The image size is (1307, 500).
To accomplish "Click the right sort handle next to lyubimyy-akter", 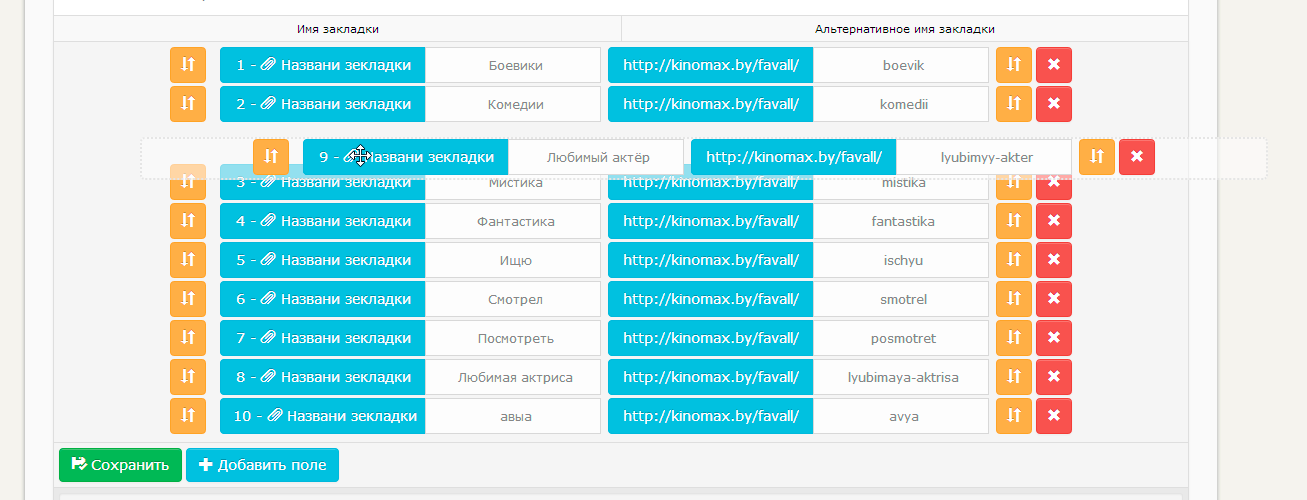I will [1096, 157].
